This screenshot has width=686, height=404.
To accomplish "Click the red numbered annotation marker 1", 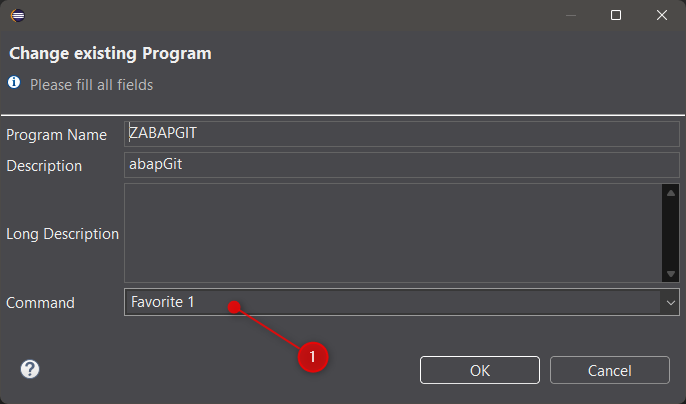I will pyautogui.click(x=313, y=357).
